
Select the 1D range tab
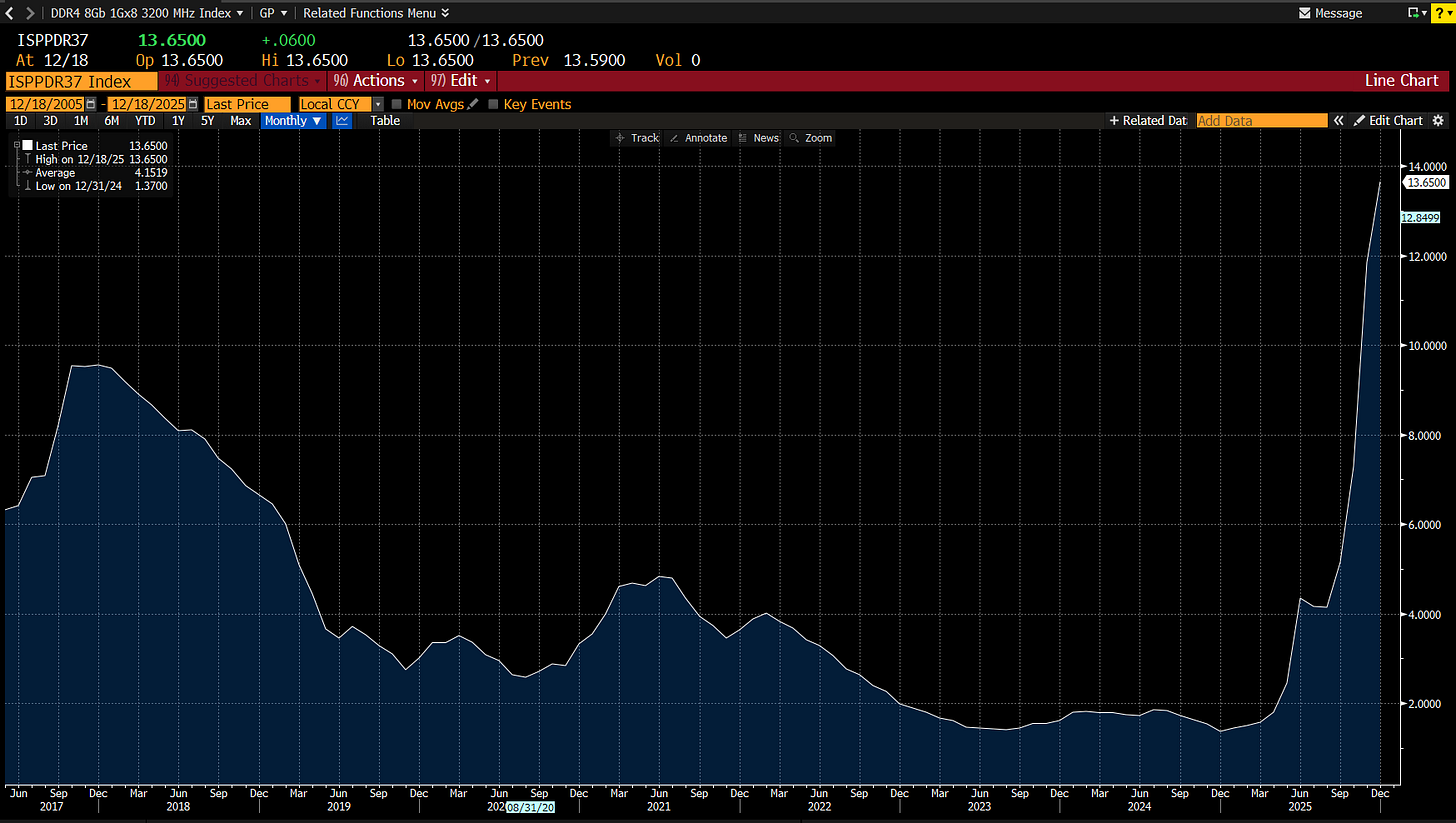click(20, 120)
